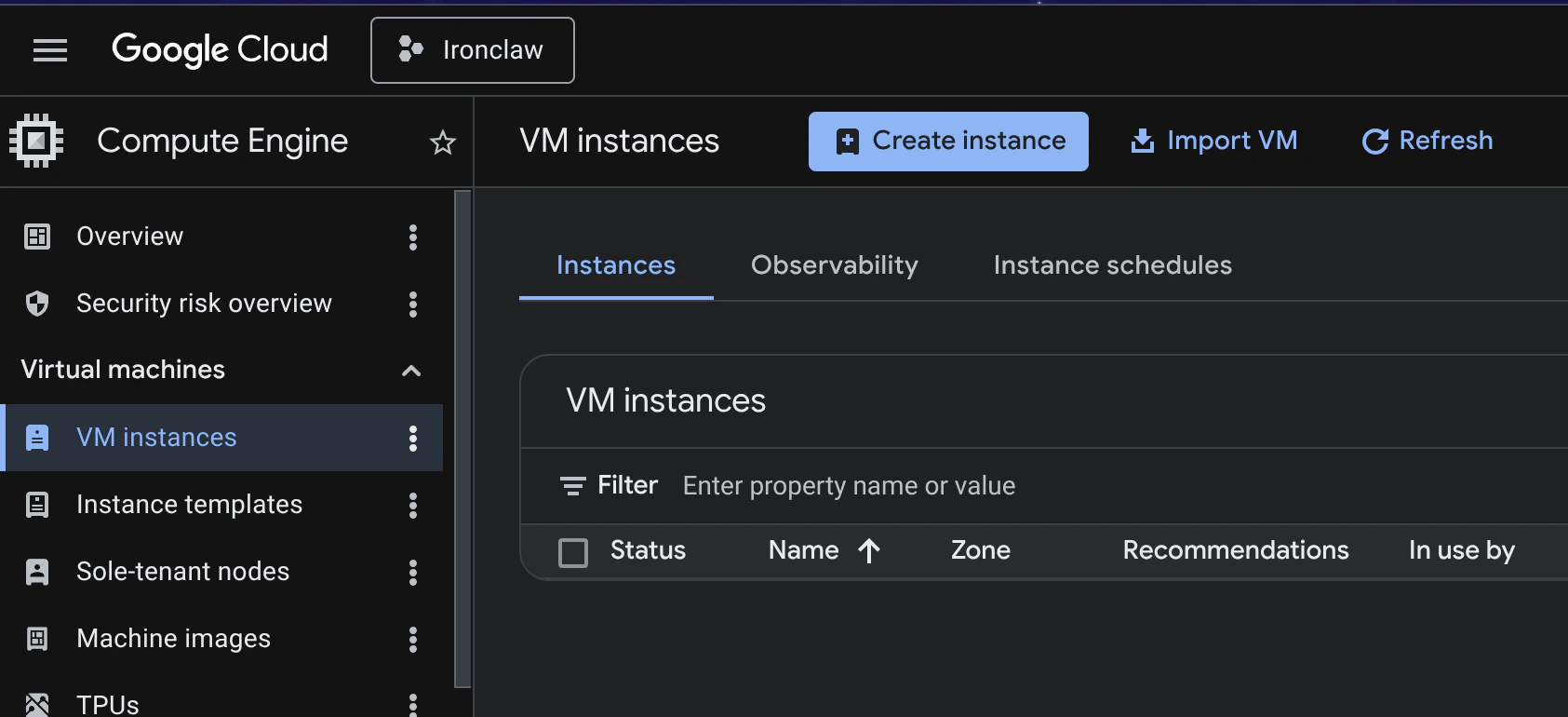1568x717 pixels.
Task: Click the VM instances page heading
Action: point(620,141)
